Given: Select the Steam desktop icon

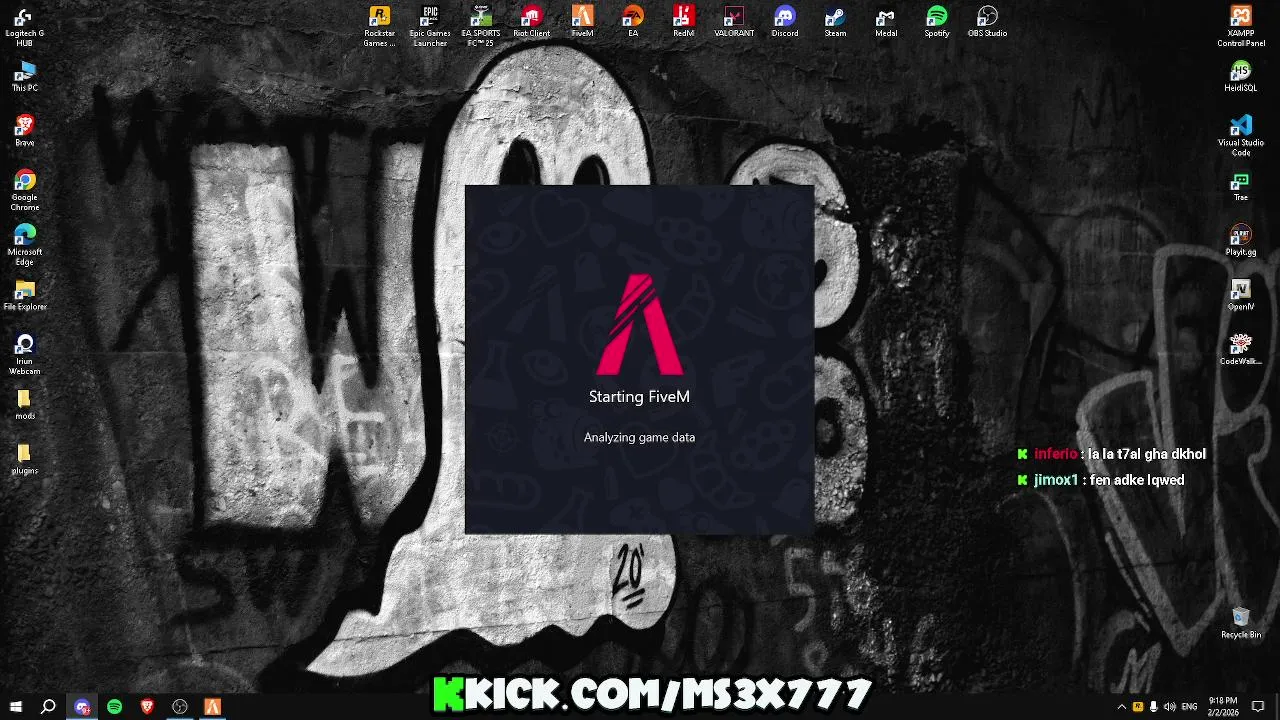Looking at the screenshot, I should 835,22.
